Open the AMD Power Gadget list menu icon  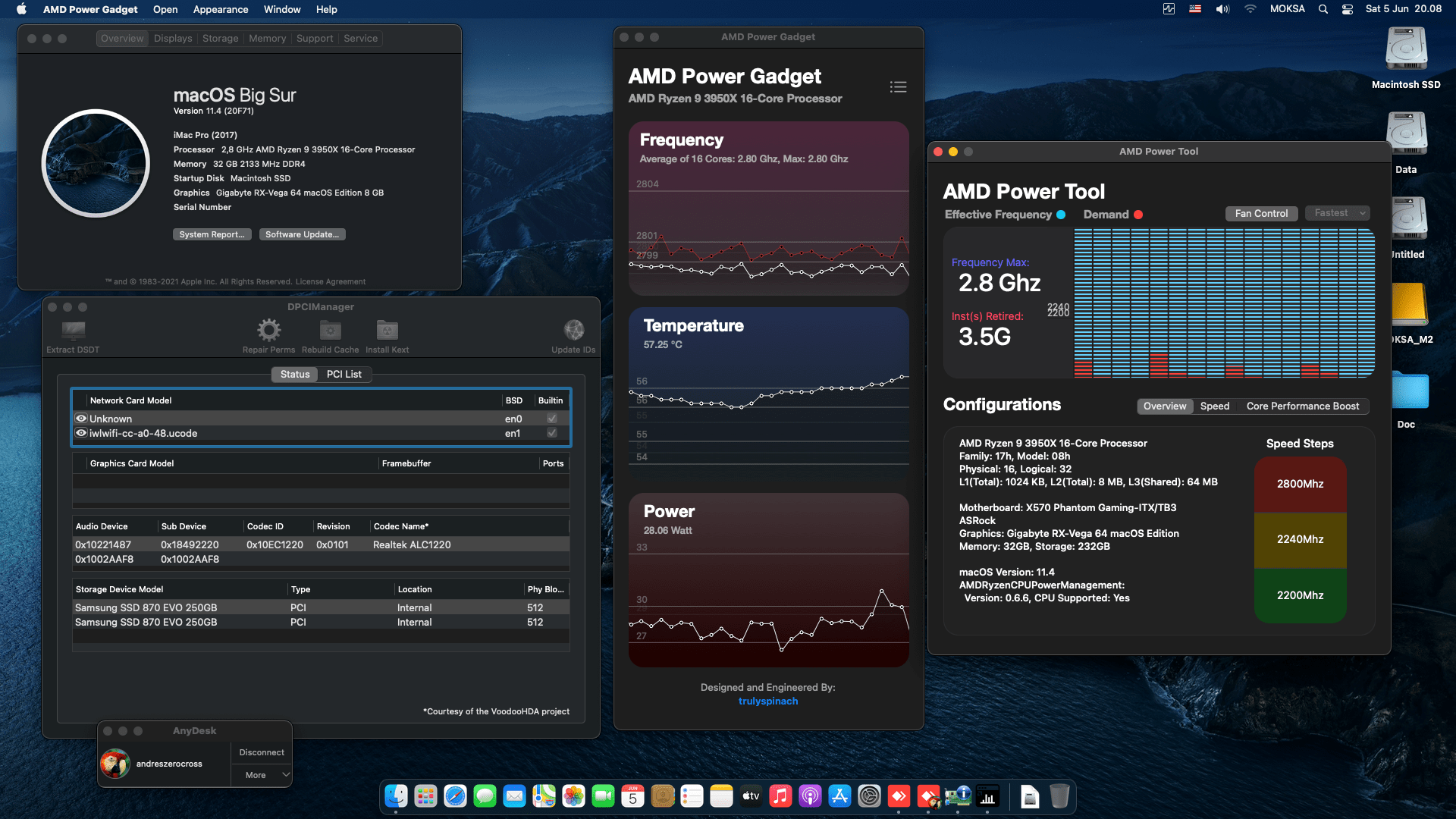point(898,87)
